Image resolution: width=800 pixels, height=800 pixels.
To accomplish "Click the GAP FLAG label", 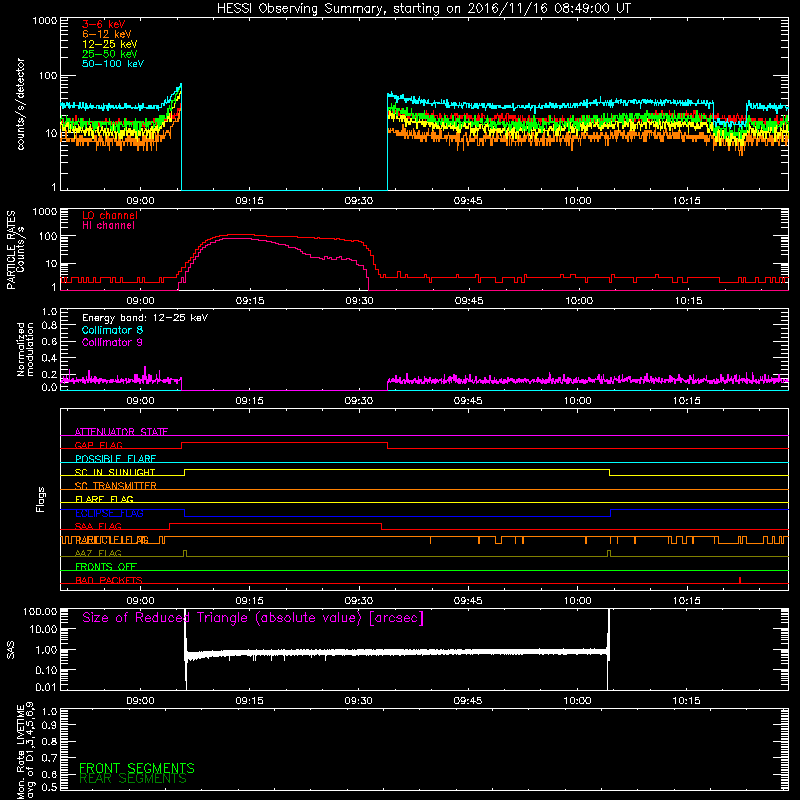I will coord(98,445).
